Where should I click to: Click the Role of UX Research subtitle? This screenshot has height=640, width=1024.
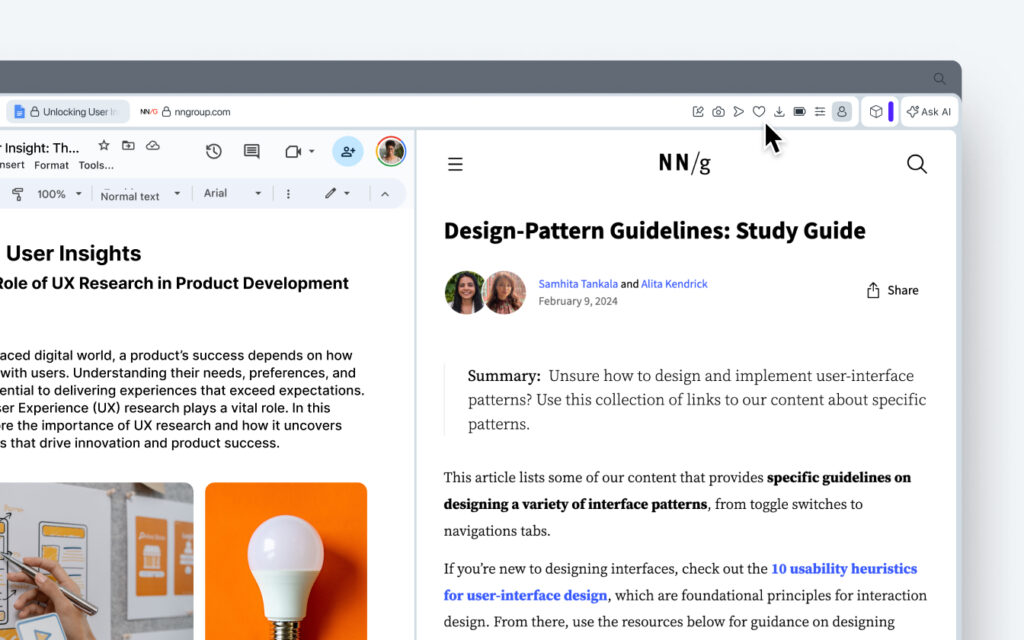pyautogui.click(x=173, y=283)
